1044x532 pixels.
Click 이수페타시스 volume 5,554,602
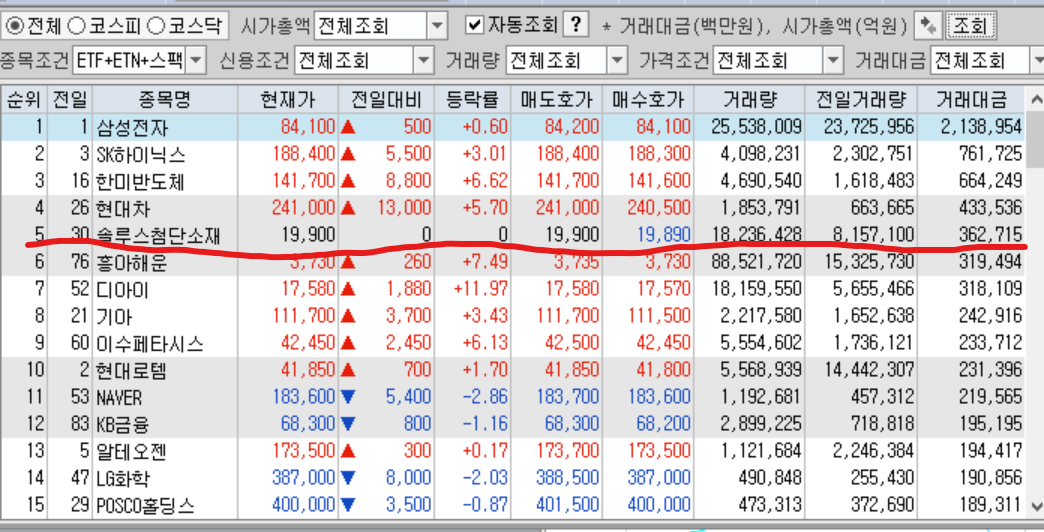coord(761,343)
